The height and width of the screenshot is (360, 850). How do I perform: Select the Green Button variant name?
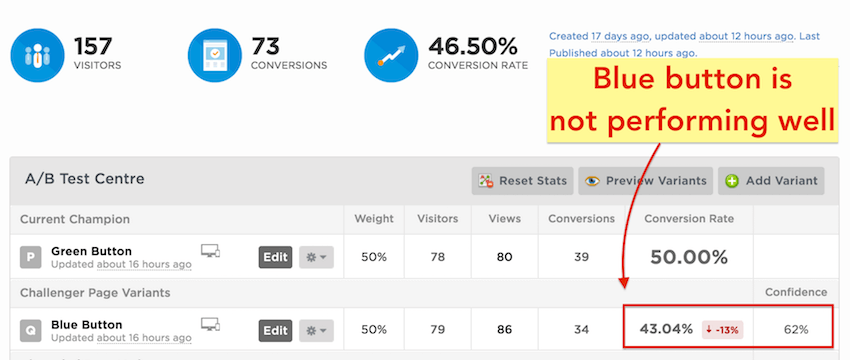[x=91, y=251]
